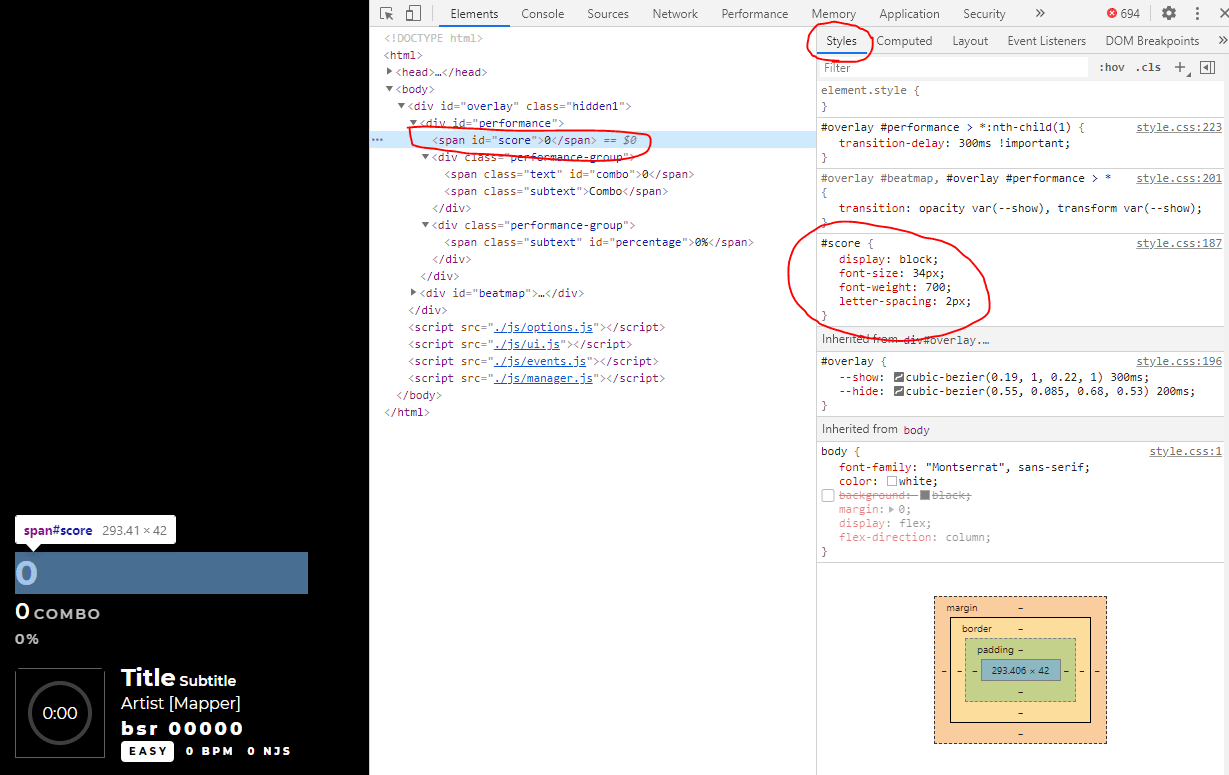Select the Computed sidebar tab

pyautogui.click(x=904, y=41)
